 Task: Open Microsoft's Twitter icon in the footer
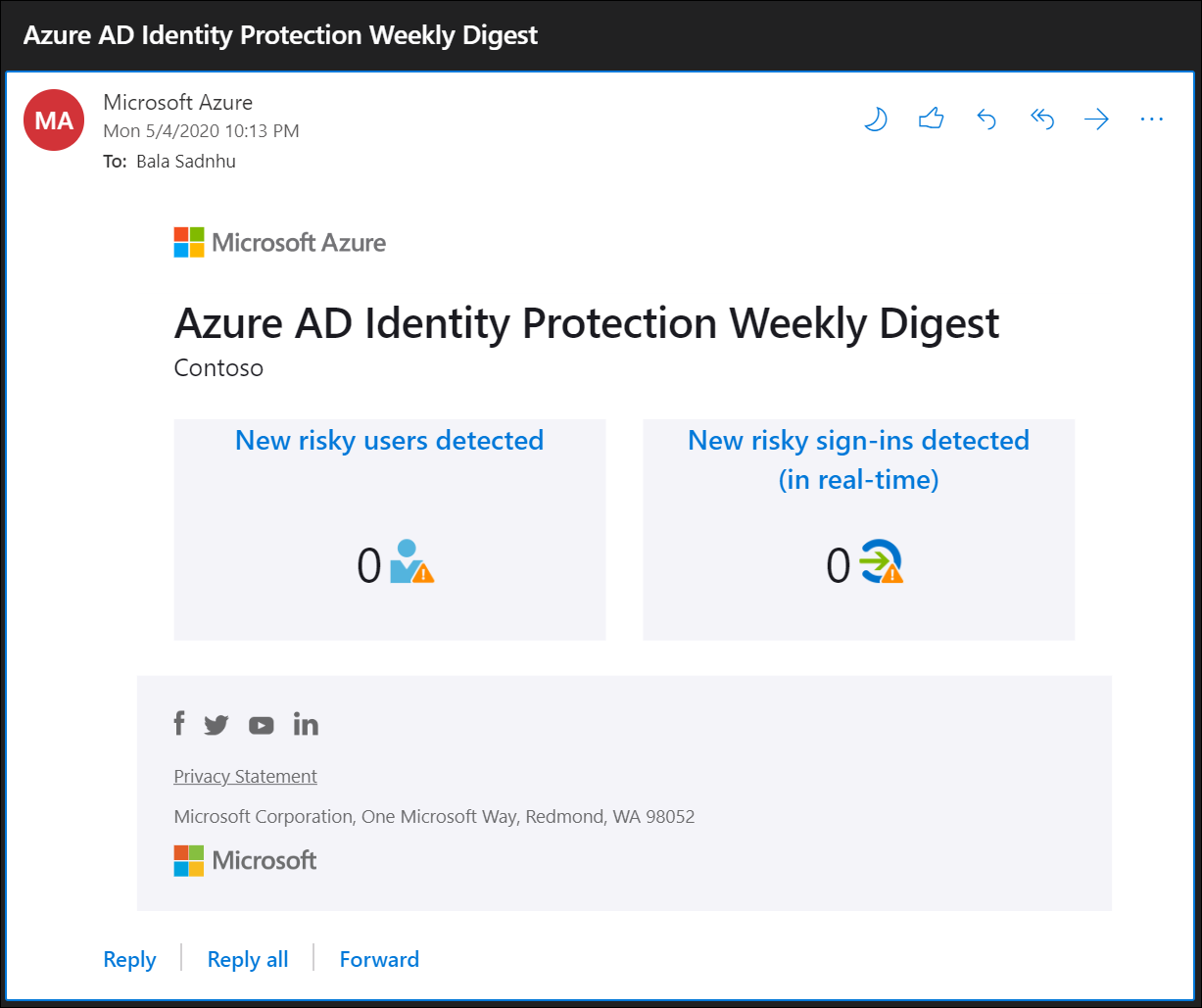click(216, 724)
